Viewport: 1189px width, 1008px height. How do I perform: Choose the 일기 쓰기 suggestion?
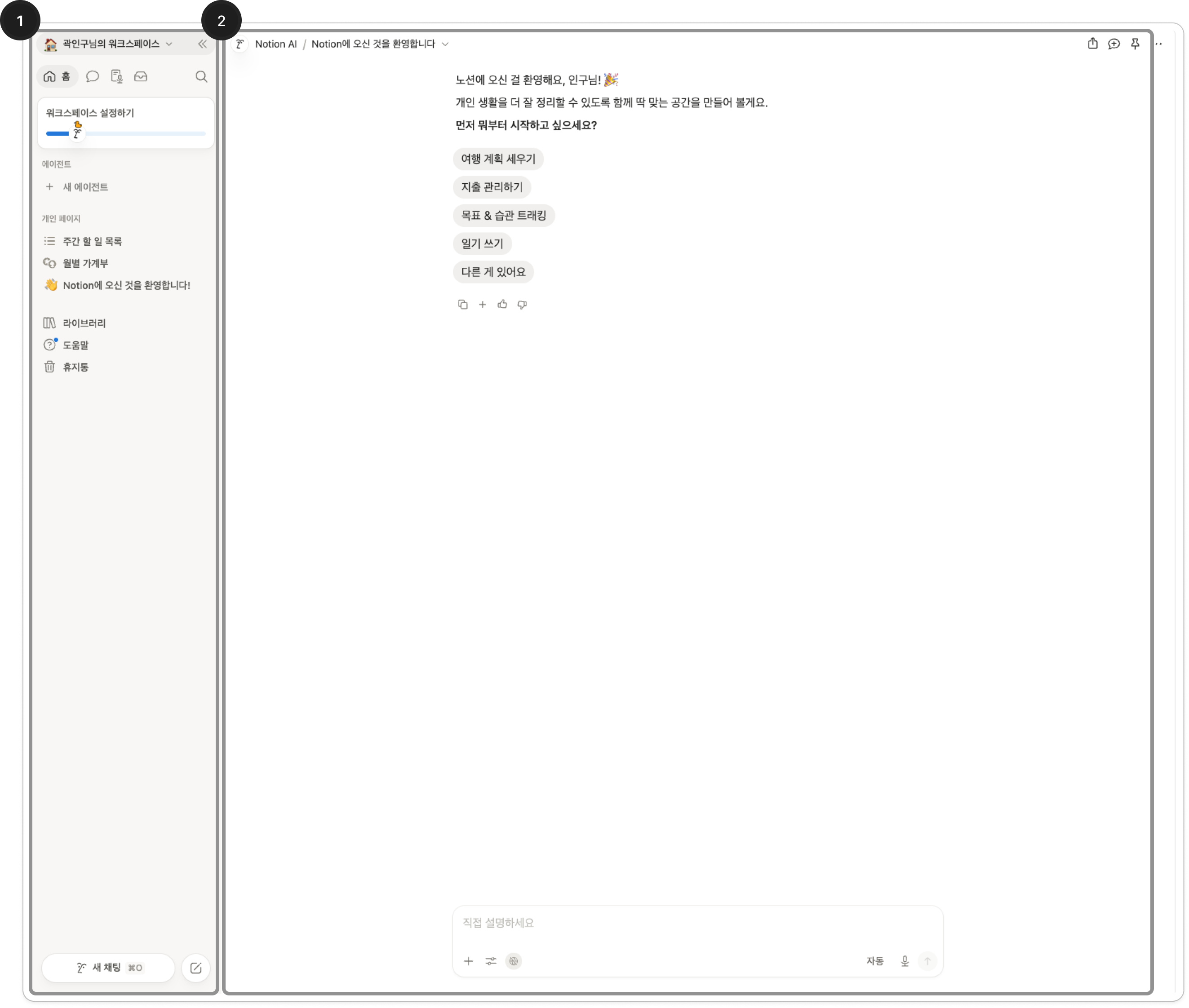(482, 243)
